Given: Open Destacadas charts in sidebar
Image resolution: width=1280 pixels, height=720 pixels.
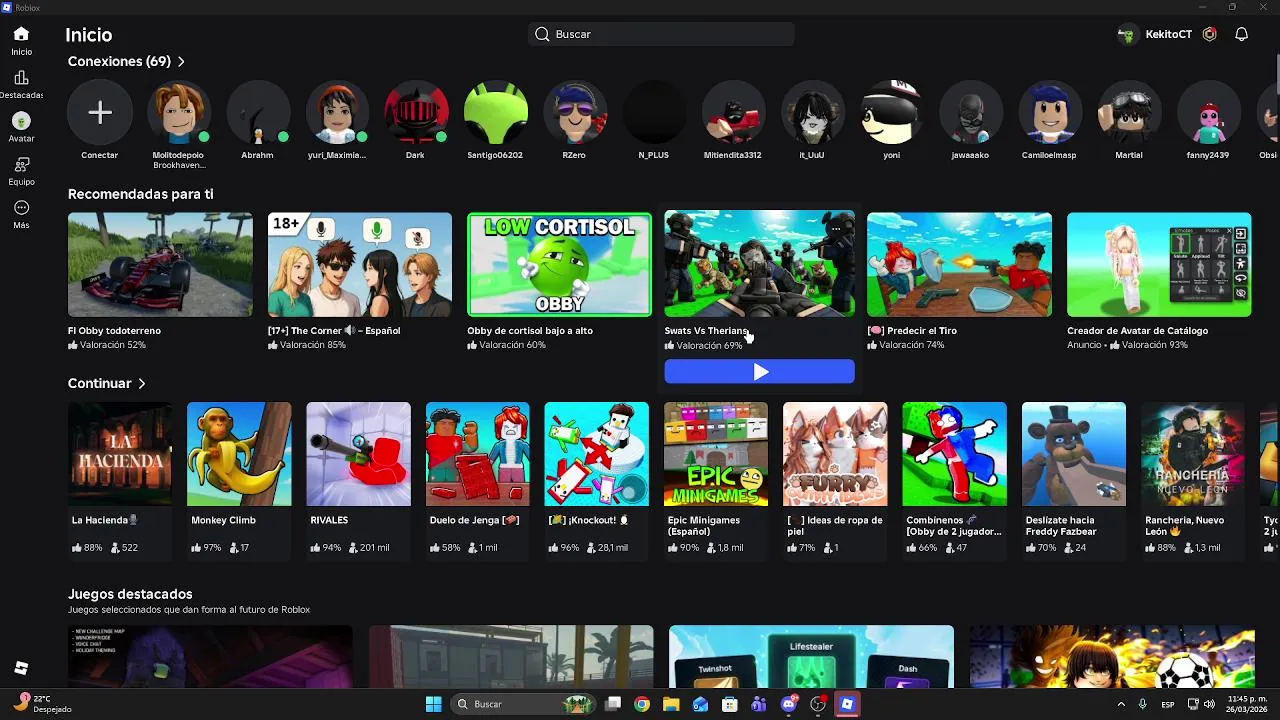Looking at the screenshot, I should point(21,84).
